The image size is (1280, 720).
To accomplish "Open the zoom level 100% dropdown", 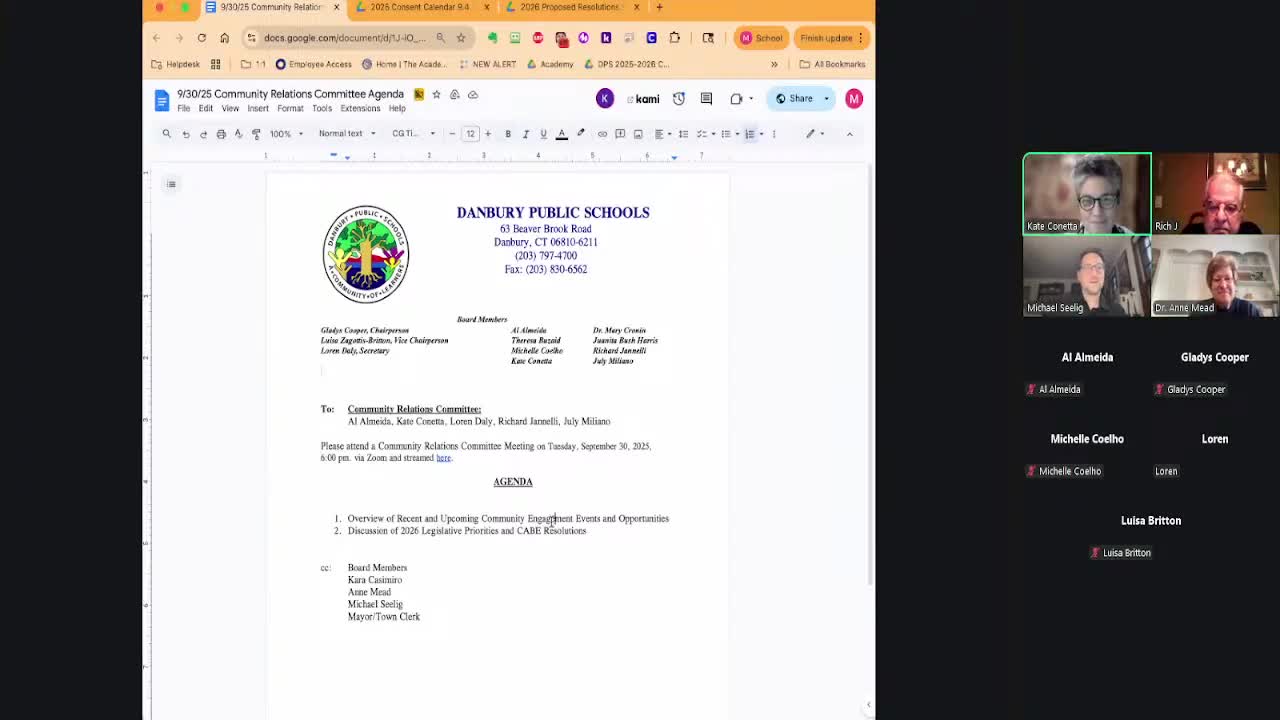I will coord(284,133).
